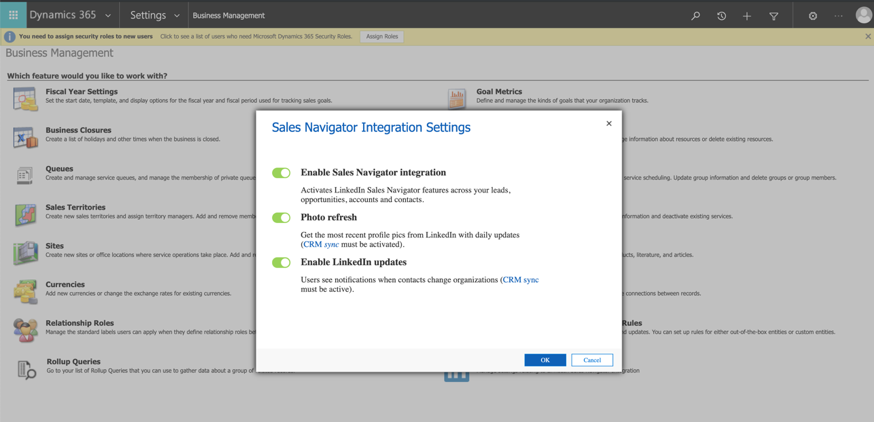Click the Sales Territories map icon
The height and width of the screenshot is (422, 874).
pyautogui.click(x=25, y=215)
